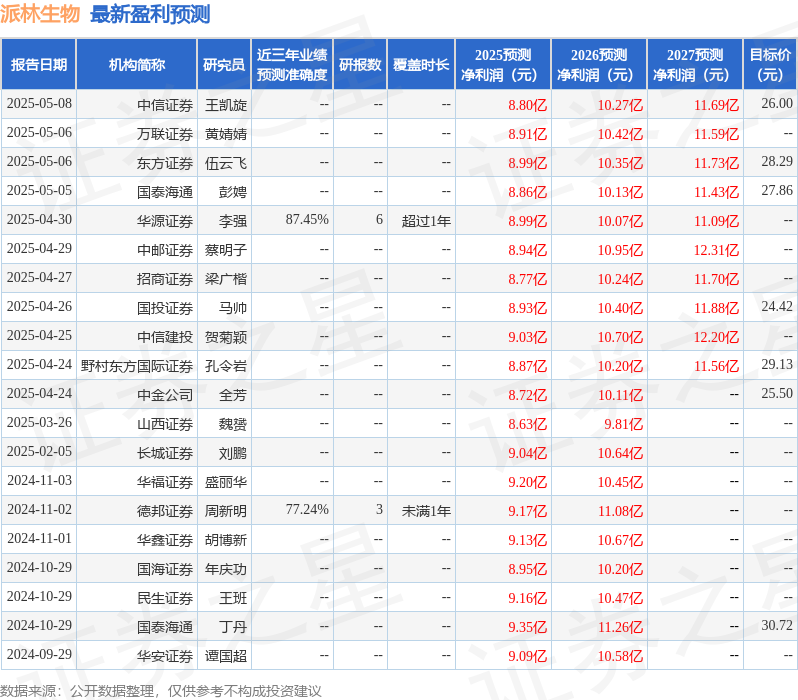This screenshot has width=798, height=700.
Task: Click target price 24.42
Action: pos(777,307)
